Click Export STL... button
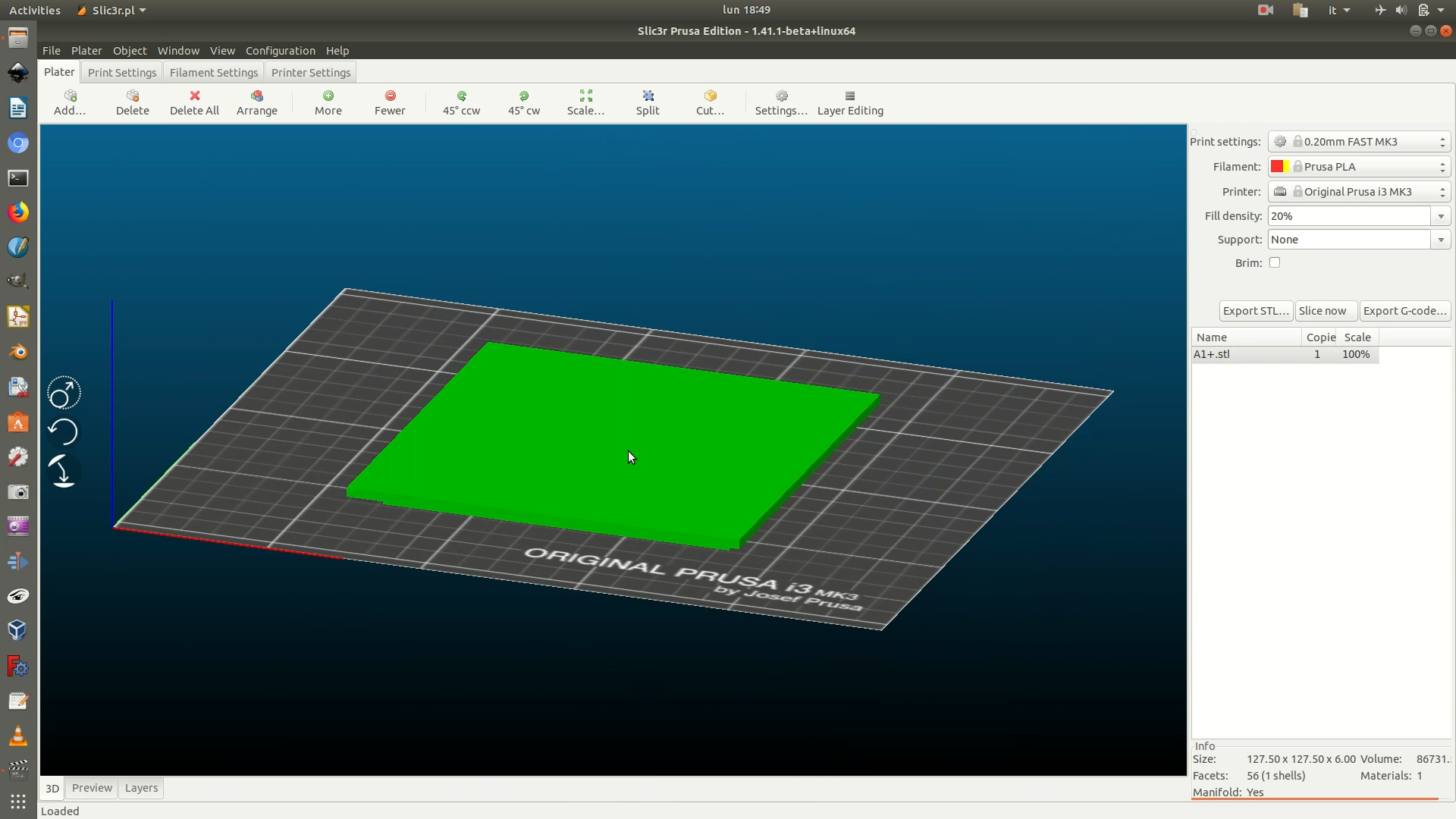1456x819 pixels. (x=1256, y=311)
